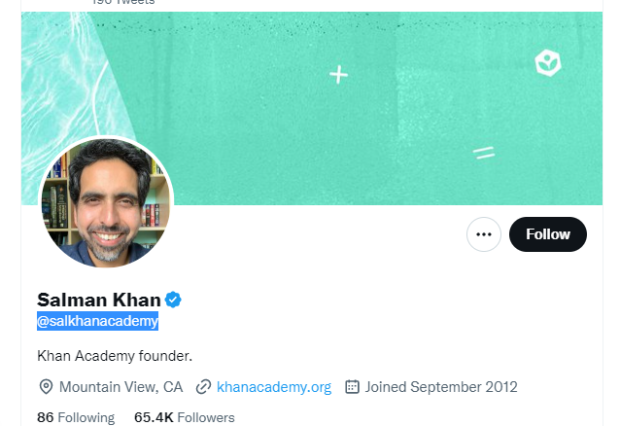Image resolution: width=620 pixels, height=426 pixels.
Task: Open the three-dot More options menu
Action: (484, 234)
